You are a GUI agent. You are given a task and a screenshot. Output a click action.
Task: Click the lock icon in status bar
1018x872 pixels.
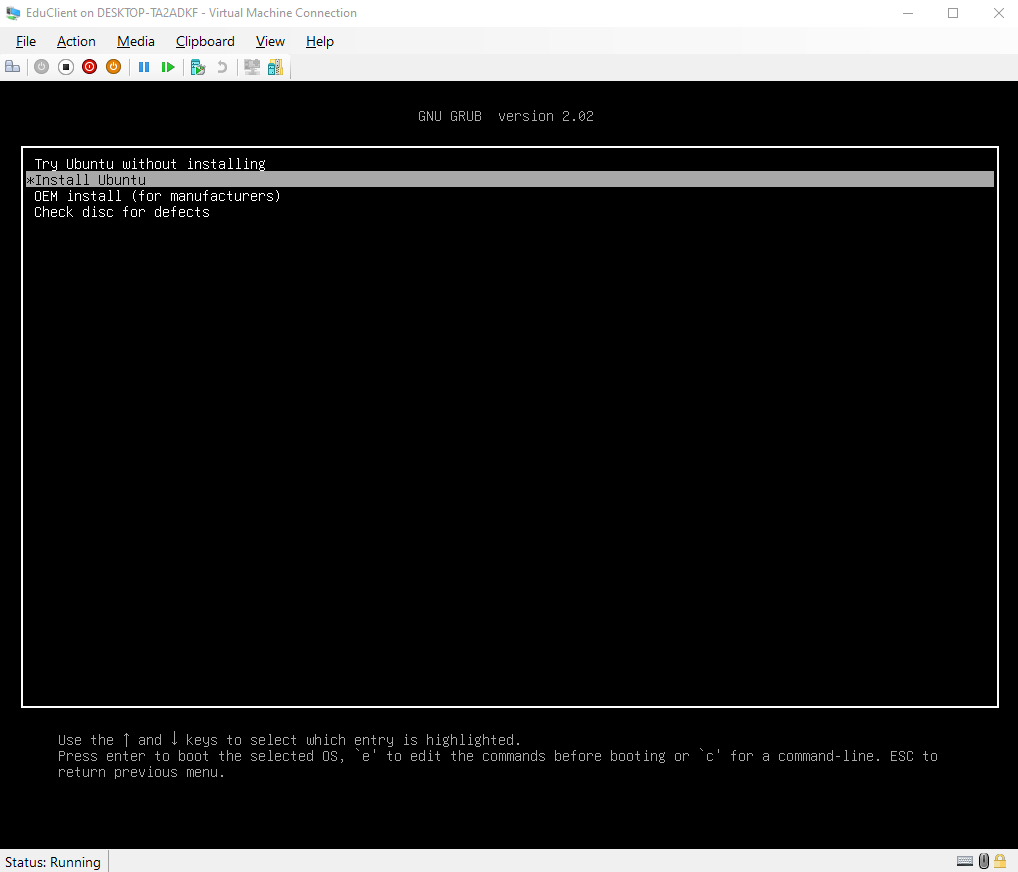1000,861
